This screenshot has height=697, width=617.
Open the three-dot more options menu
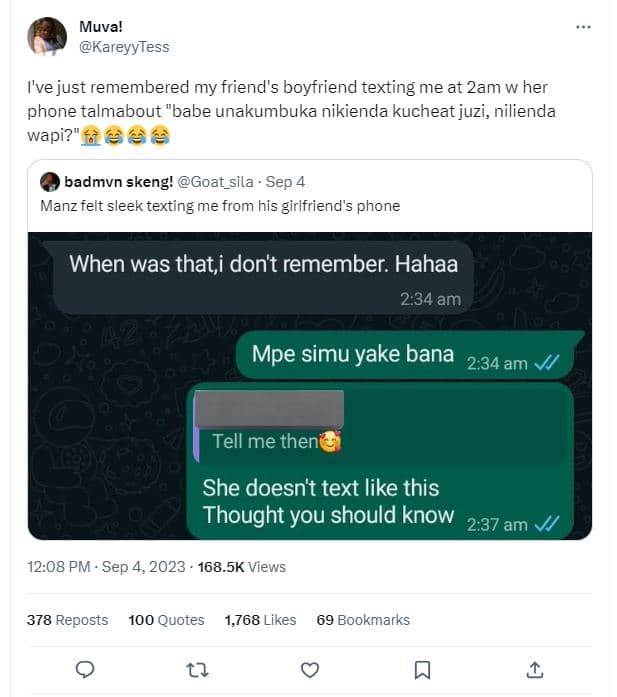pos(584,27)
